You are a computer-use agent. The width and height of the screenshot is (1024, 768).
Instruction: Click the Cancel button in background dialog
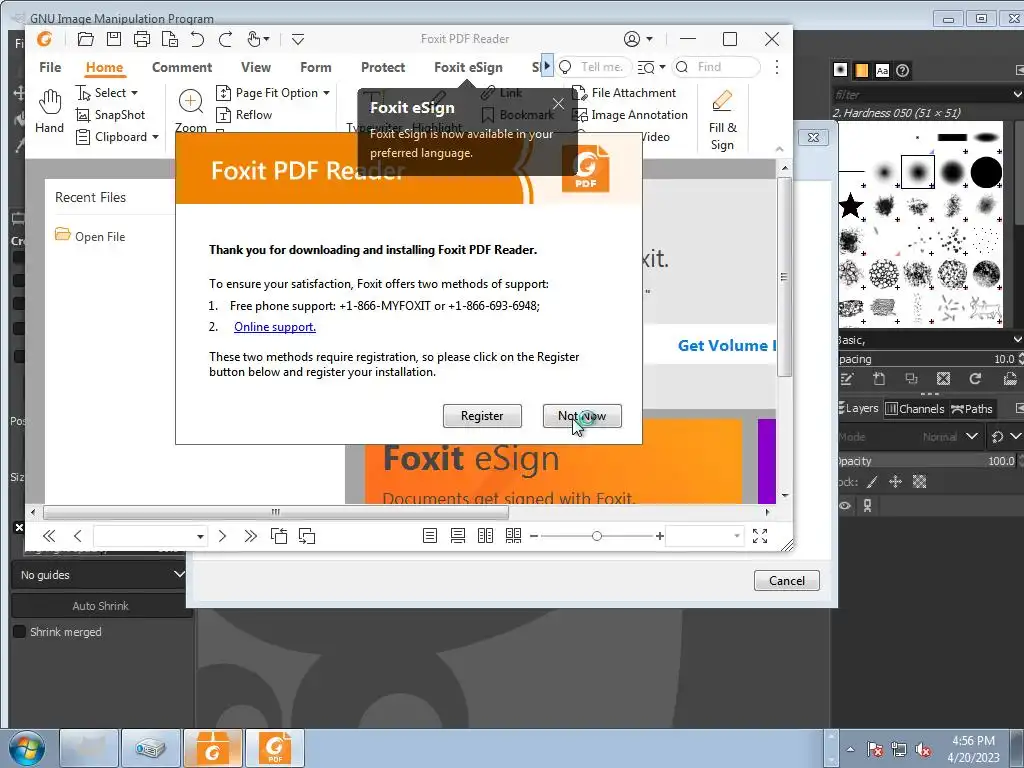pyautogui.click(x=786, y=581)
